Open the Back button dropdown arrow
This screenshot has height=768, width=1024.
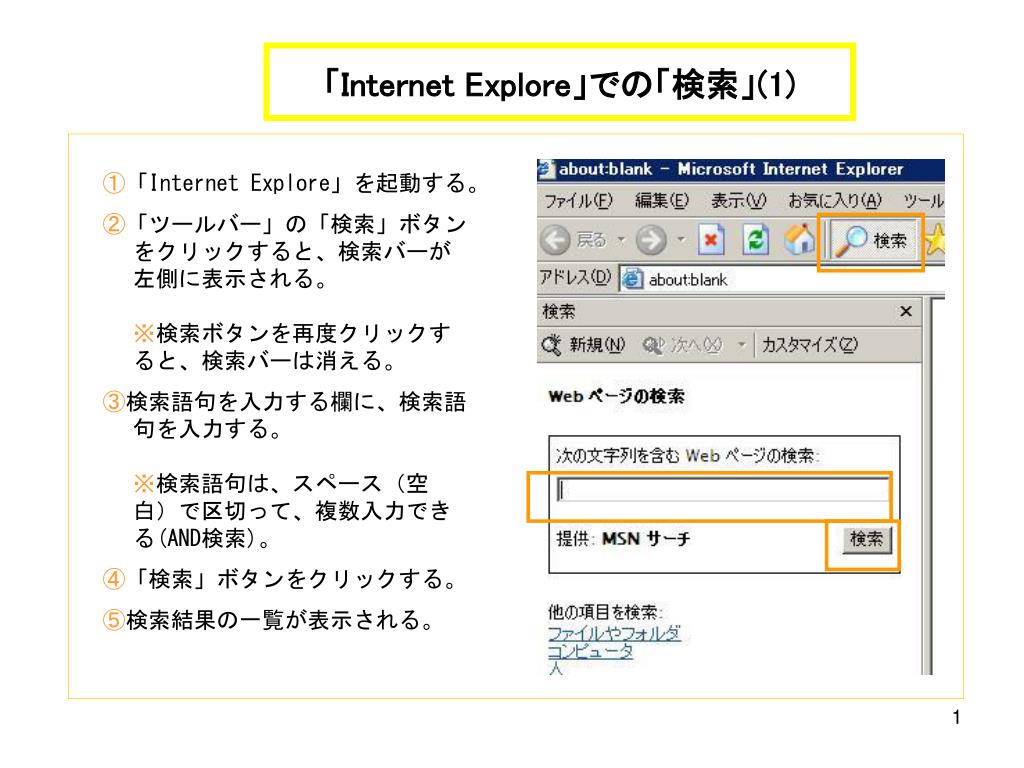tap(621, 240)
